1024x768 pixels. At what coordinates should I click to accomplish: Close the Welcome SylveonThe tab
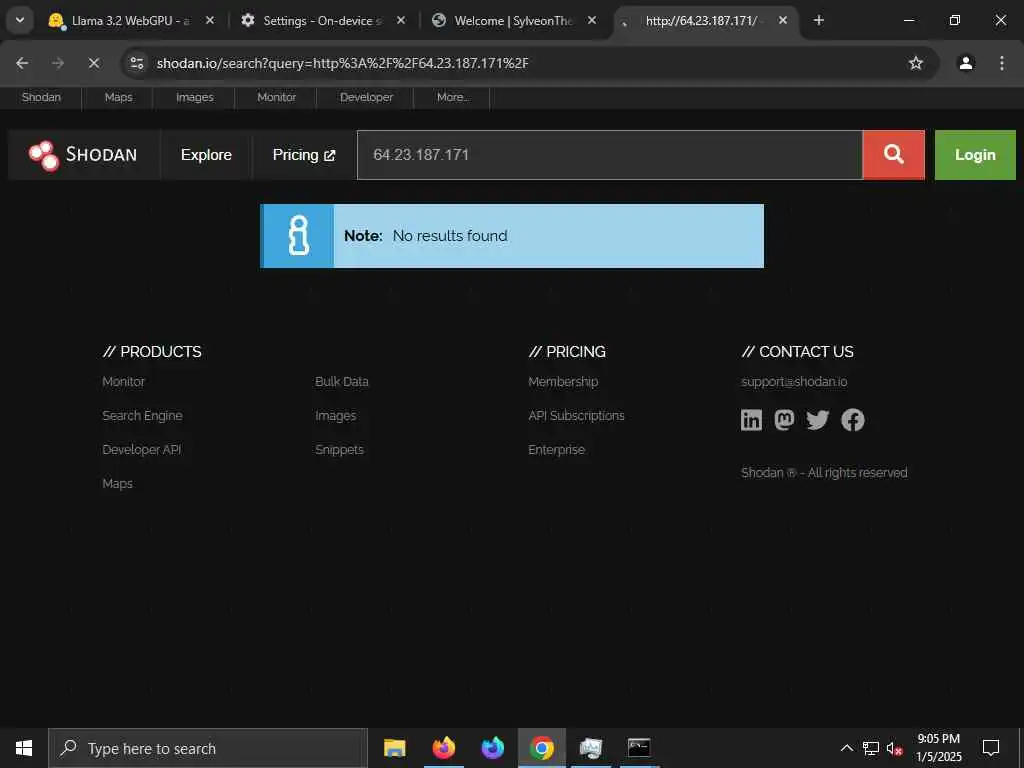pos(592,20)
